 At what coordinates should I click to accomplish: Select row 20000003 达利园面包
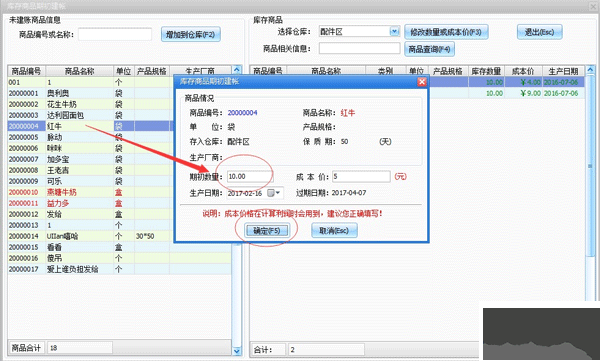[119, 115]
